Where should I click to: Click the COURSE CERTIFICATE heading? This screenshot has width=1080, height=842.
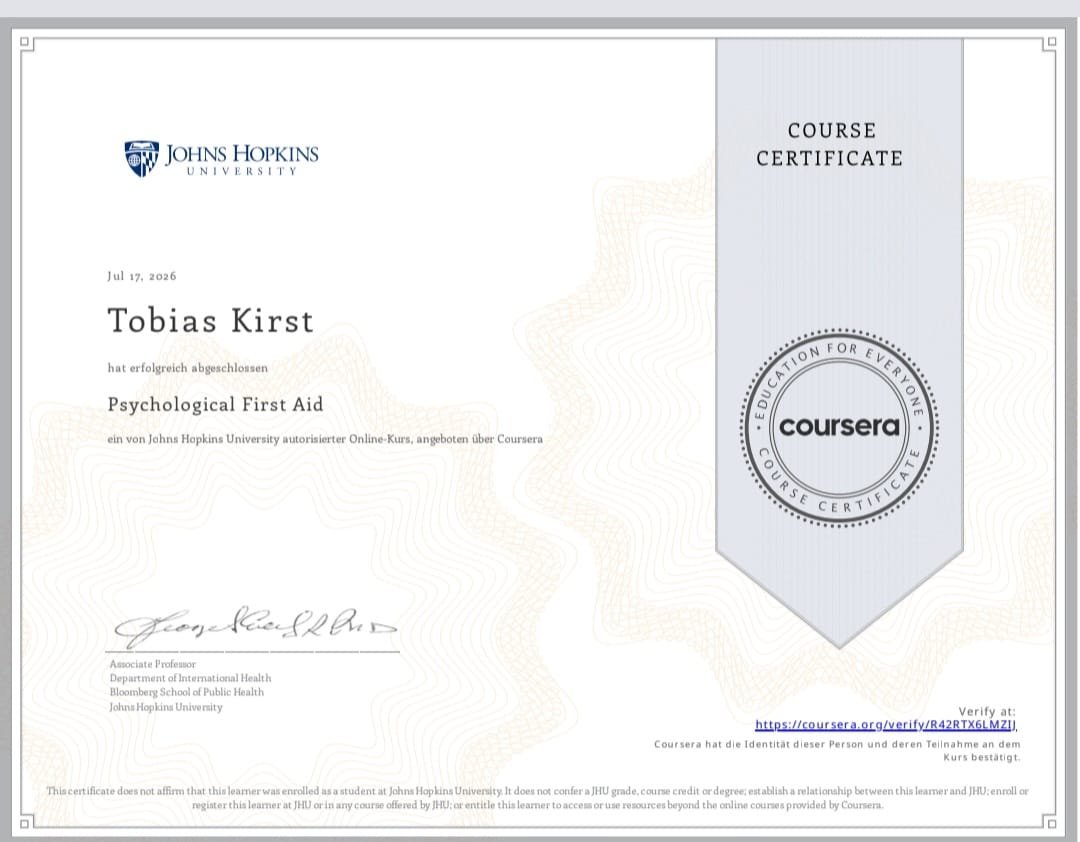[829, 145]
